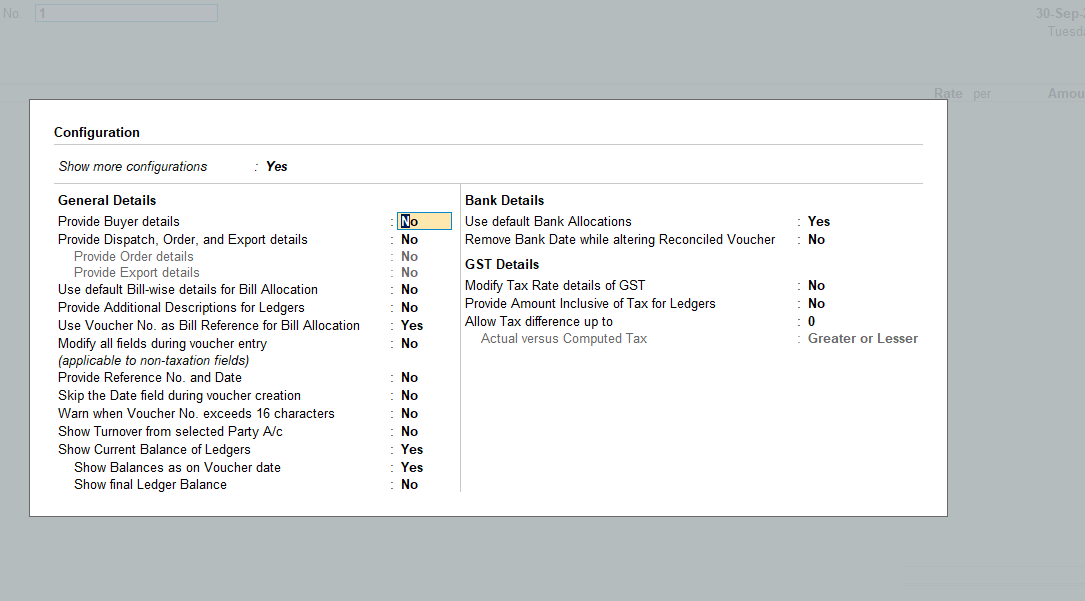The width and height of the screenshot is (1085, 601).
Task: Toggle Provide Dispatch, Order, and Export details value
Action: [x=409, y=239]
